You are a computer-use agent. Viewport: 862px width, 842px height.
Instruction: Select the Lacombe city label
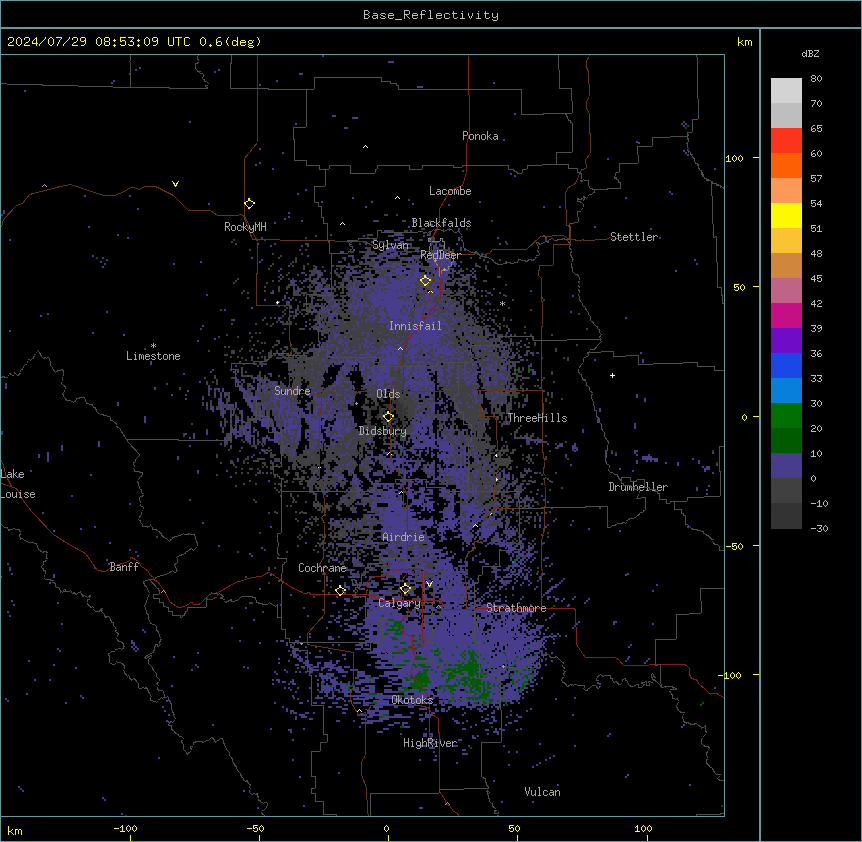pyautogui.click(x=450, y=191)
